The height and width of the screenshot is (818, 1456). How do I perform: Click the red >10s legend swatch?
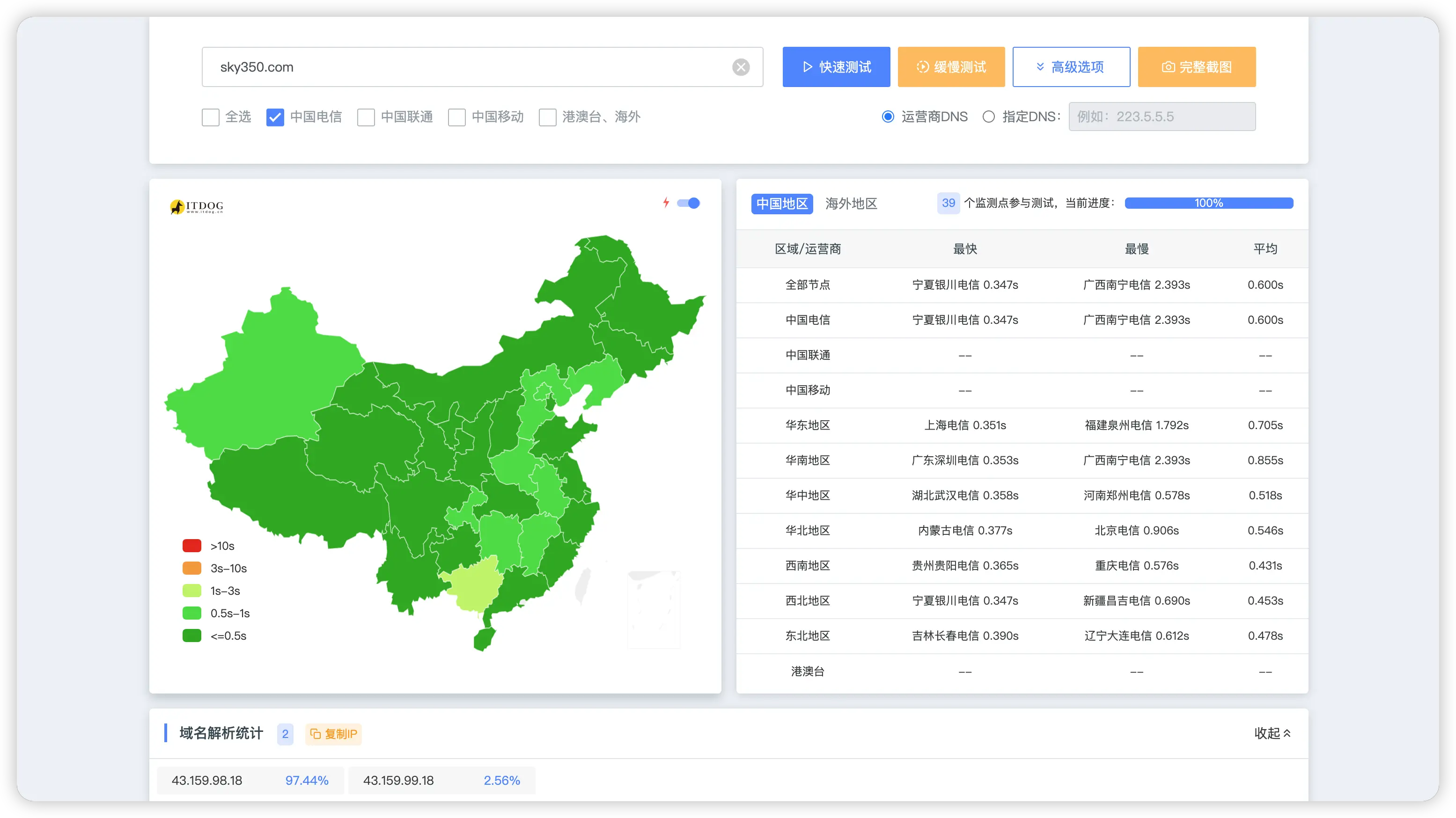[x=191, y=546]
